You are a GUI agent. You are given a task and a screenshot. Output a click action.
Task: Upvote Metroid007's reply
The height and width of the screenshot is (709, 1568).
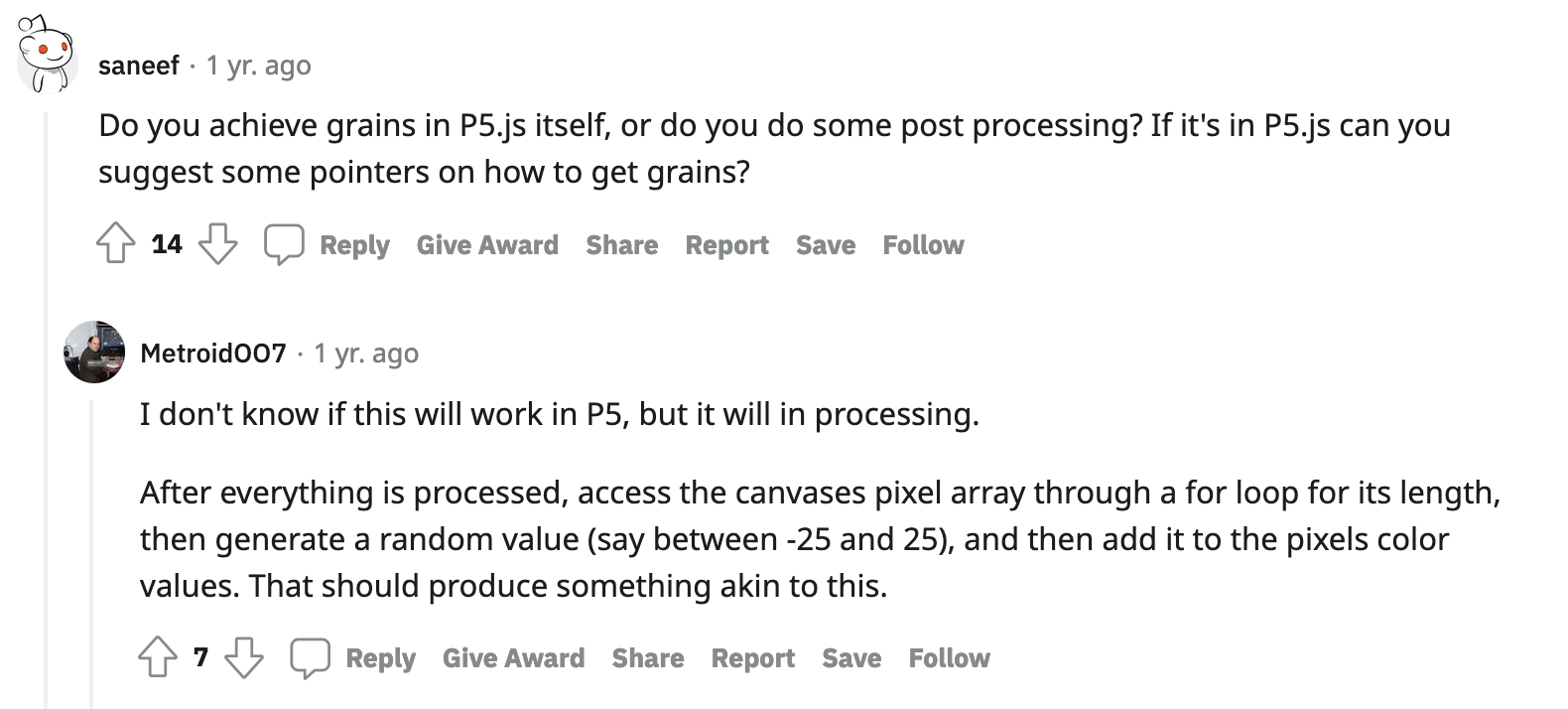(158, 657)
